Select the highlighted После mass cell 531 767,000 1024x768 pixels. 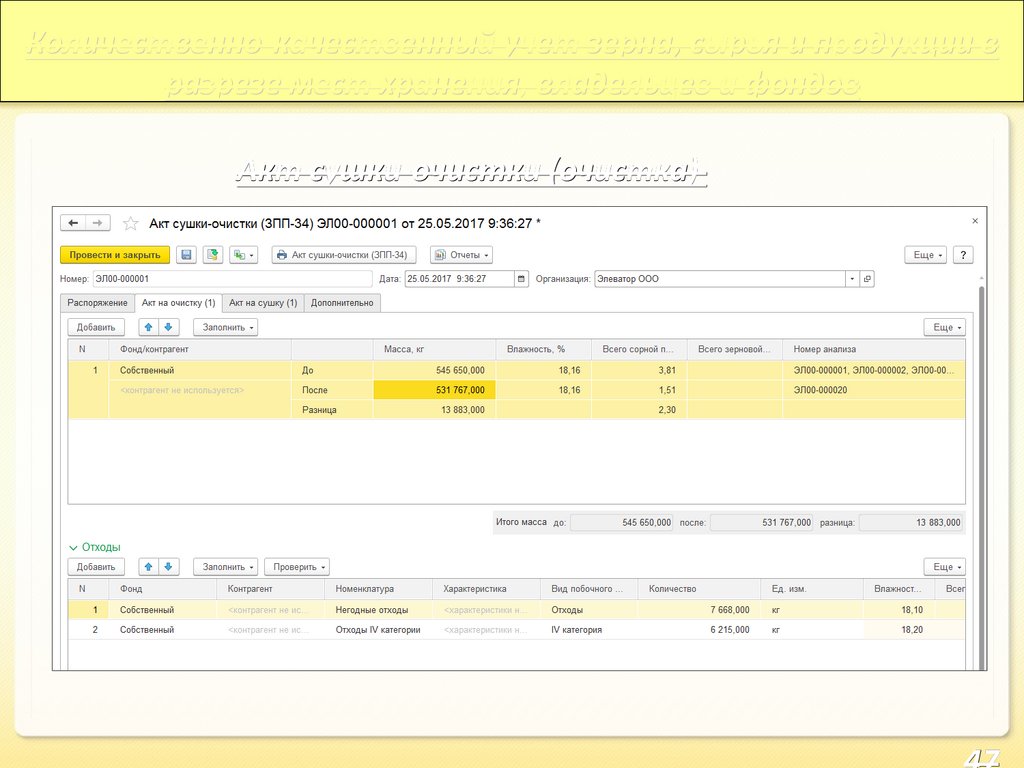pyautogui.click(x=434, y=390)
